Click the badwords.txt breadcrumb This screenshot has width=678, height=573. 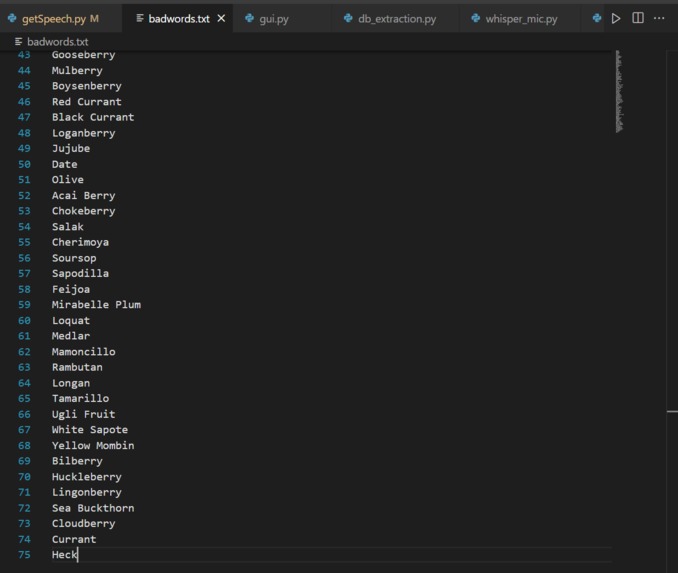pyautogui.click(x=58, y=42)
